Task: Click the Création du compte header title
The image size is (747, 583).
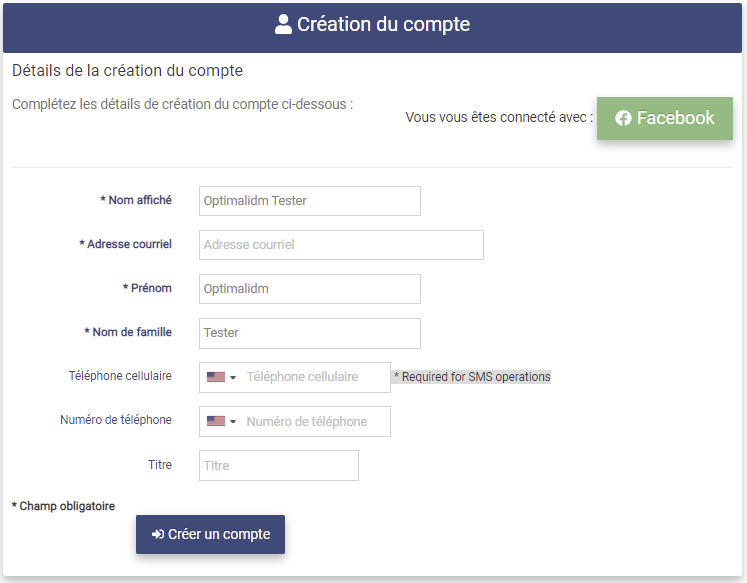Action: coord(383,25)
